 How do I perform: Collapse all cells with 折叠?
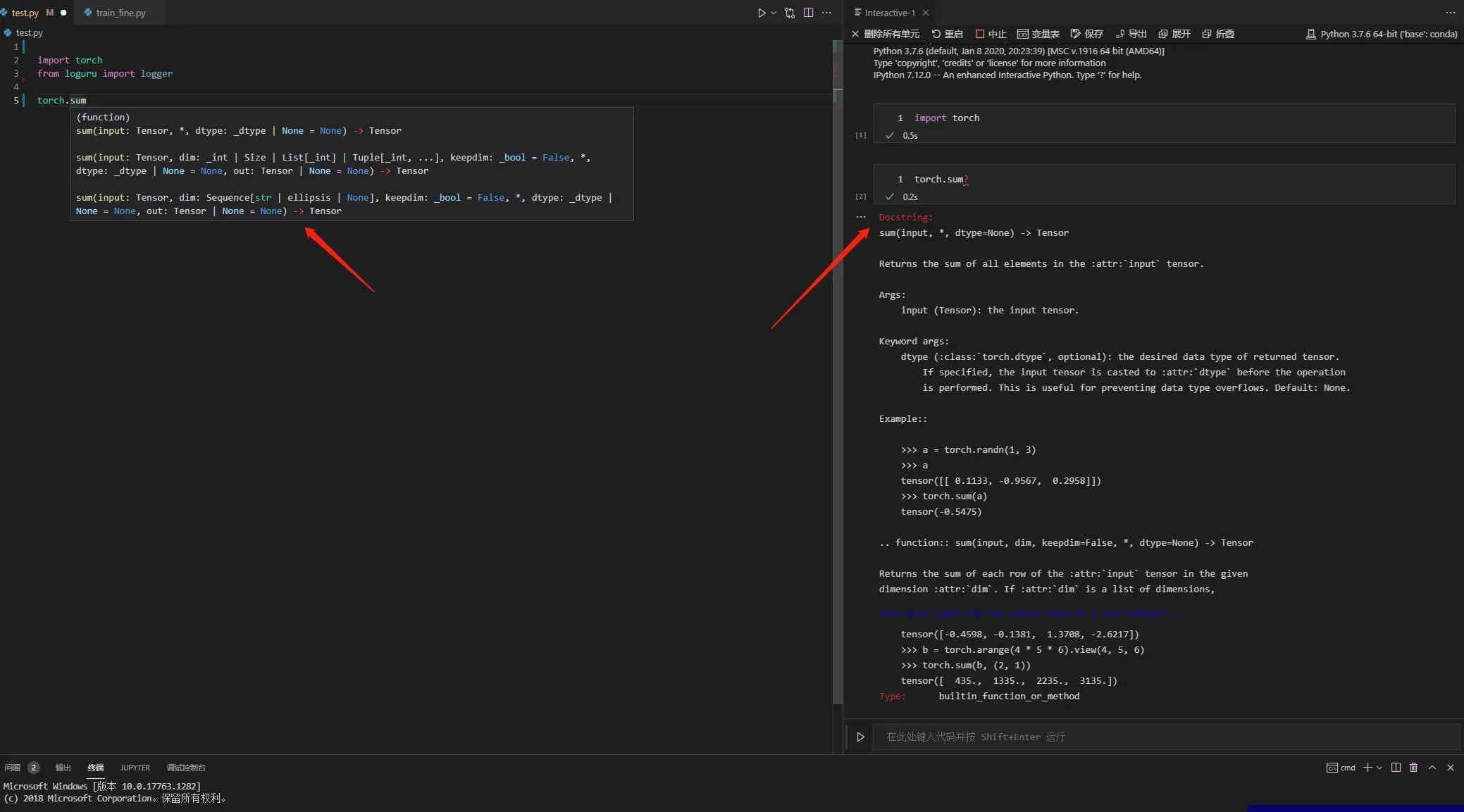pos(1218,34)
